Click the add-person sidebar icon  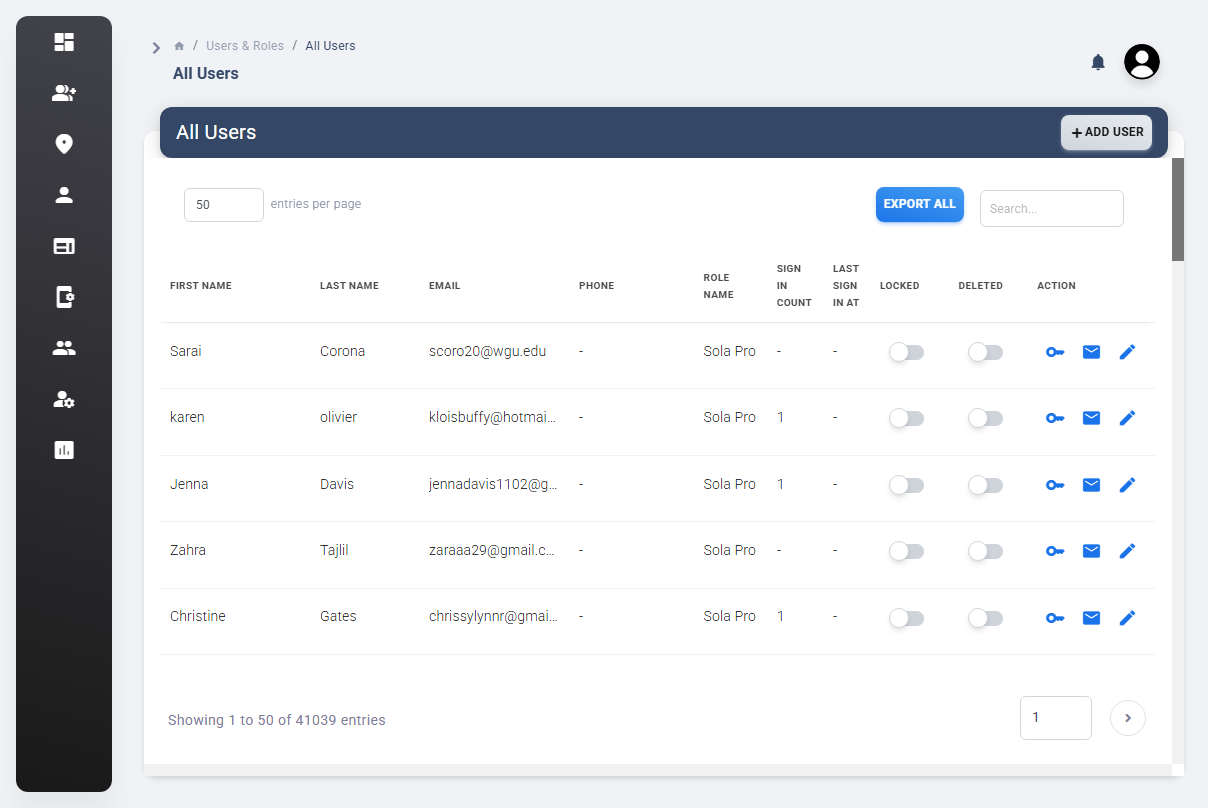click(x=64, y=93)
